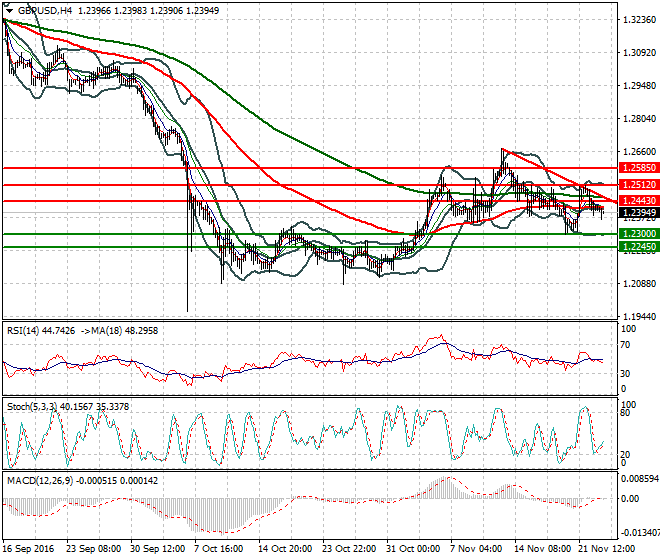Screen dimensions: 660x560
Task: Click the 23 Oct 22:00 time label
Action: (x=349, y=549)
